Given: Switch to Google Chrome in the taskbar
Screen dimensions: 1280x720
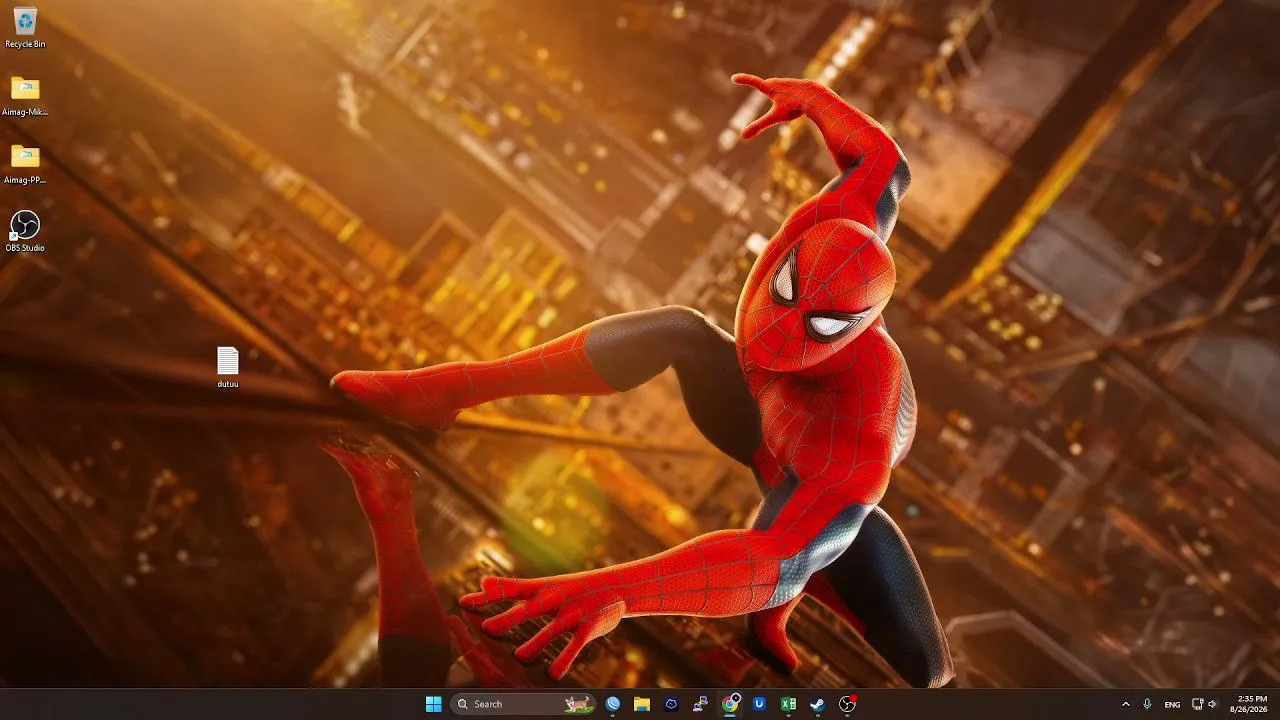Looking at the screenshot, I should point(731,704).
